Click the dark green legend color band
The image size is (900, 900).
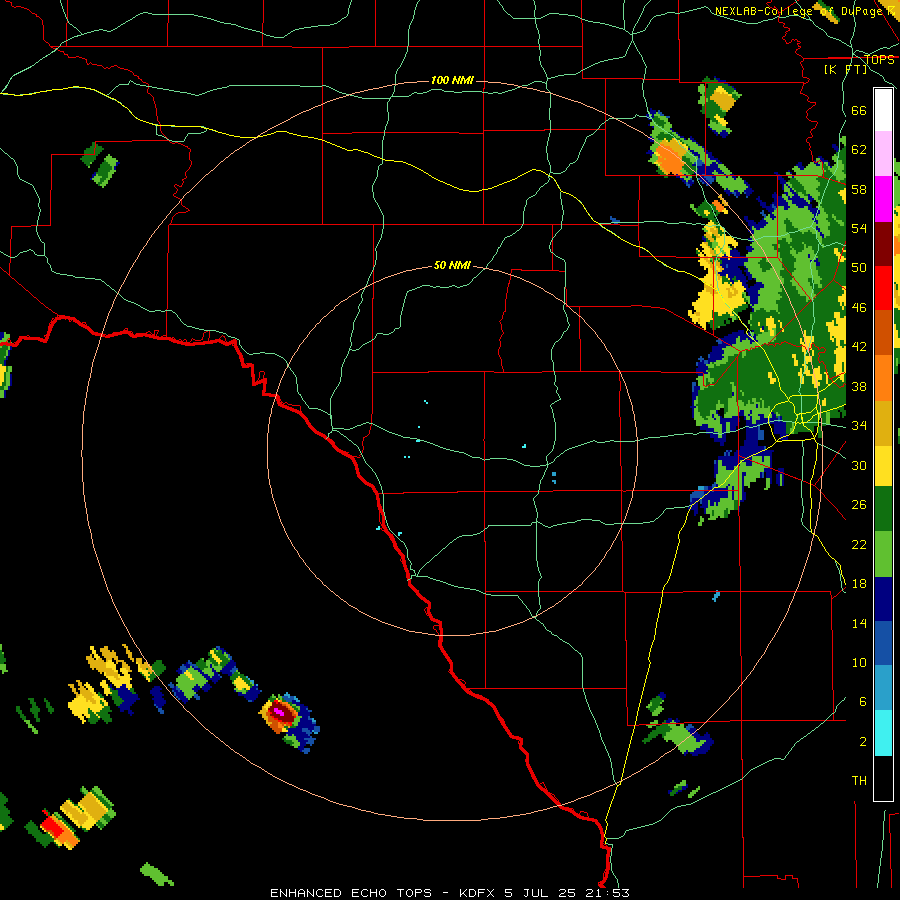point(883,509)
